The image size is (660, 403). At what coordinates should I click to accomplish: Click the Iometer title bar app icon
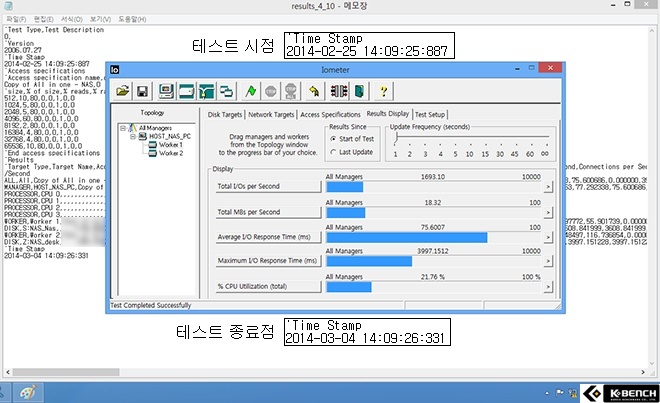[114, 69]
